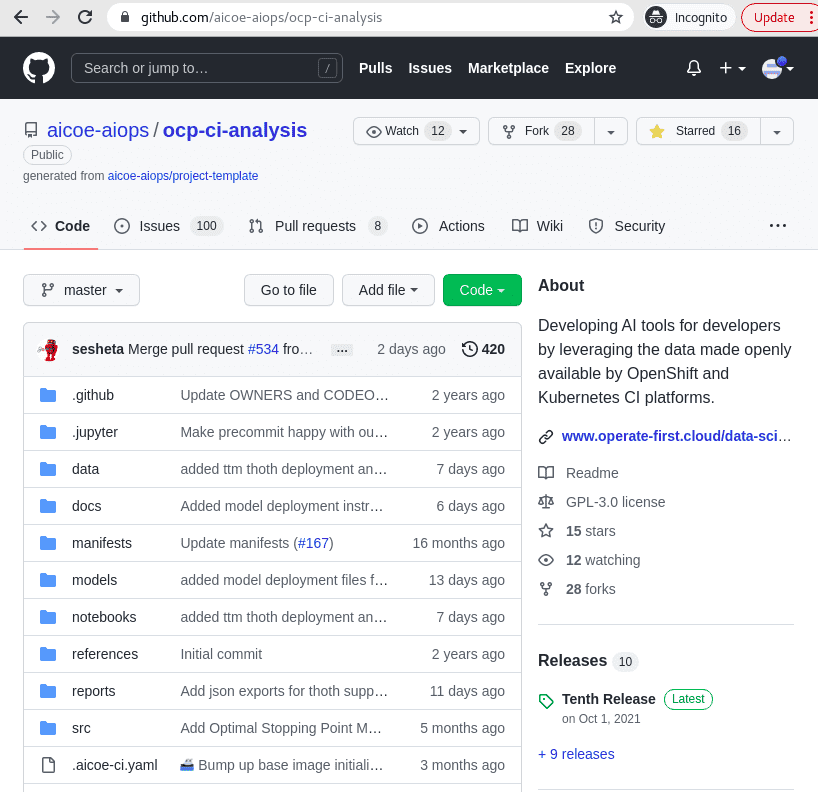
Task: Click the GitHub Octocat logo
Action: pos(39,68)
